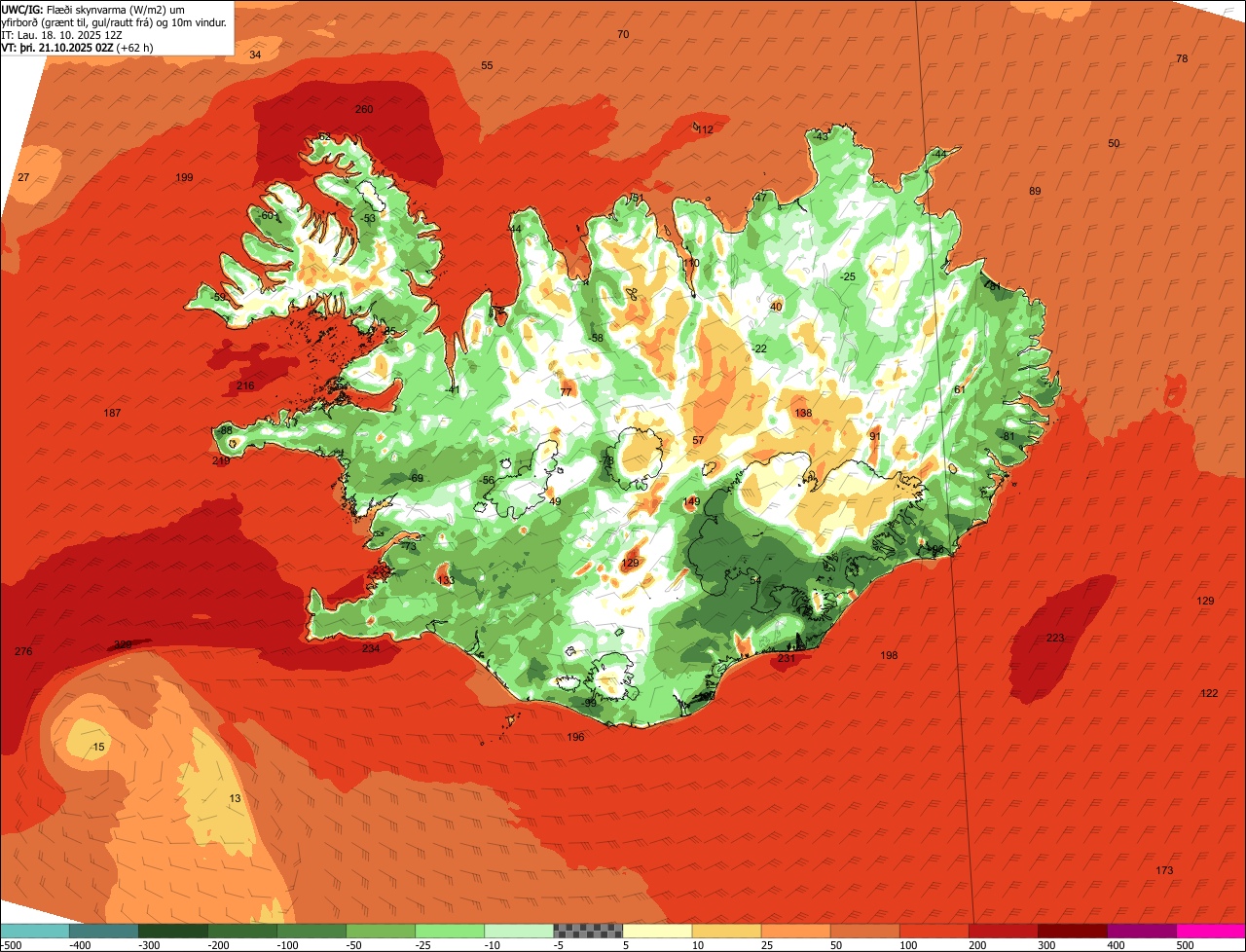This screenshot has width=1246, height=952.
Task: Click the map value 198
Action: point(889,655)
